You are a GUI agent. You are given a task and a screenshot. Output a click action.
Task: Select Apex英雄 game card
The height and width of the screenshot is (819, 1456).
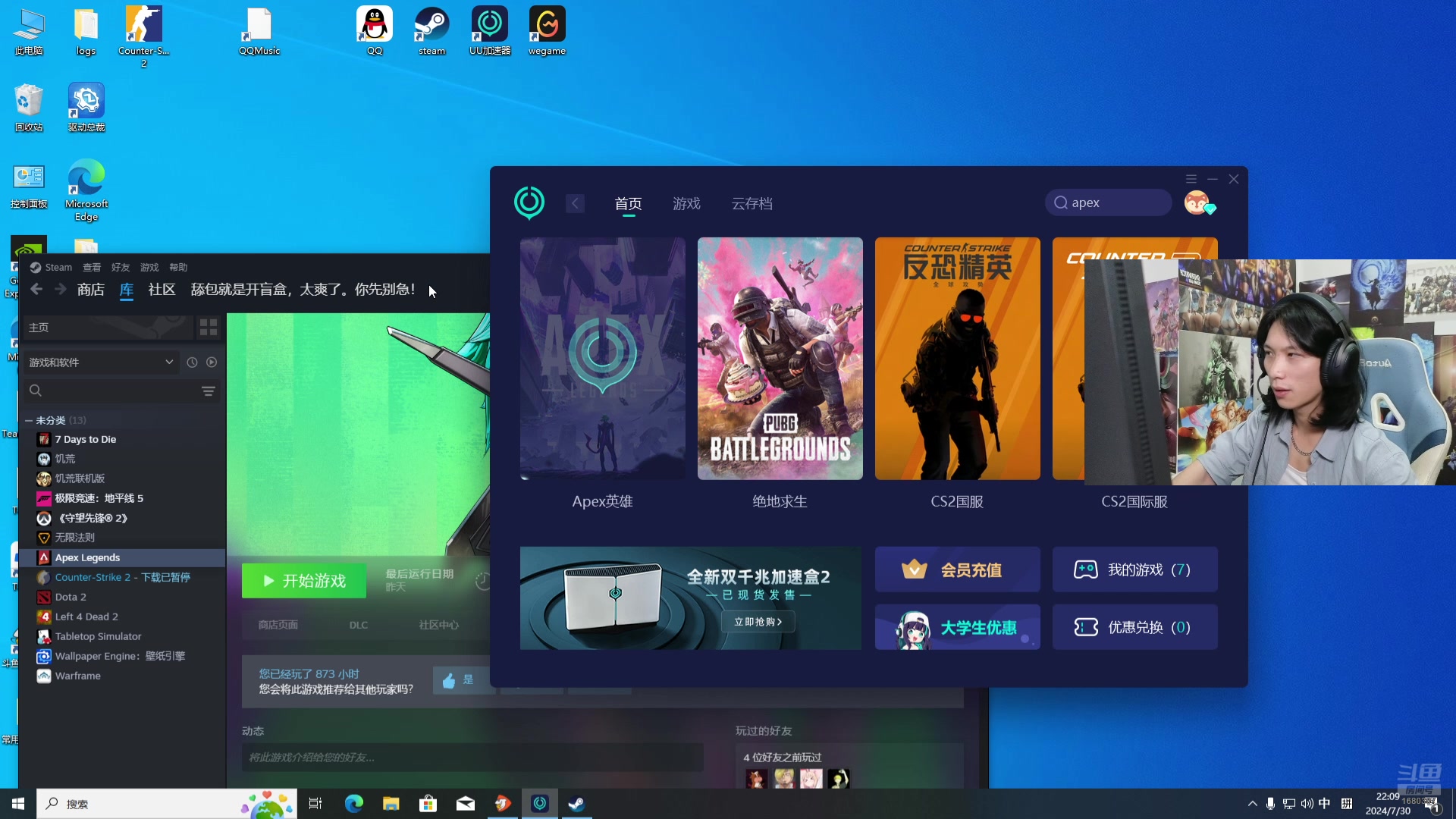coord(602,359)
